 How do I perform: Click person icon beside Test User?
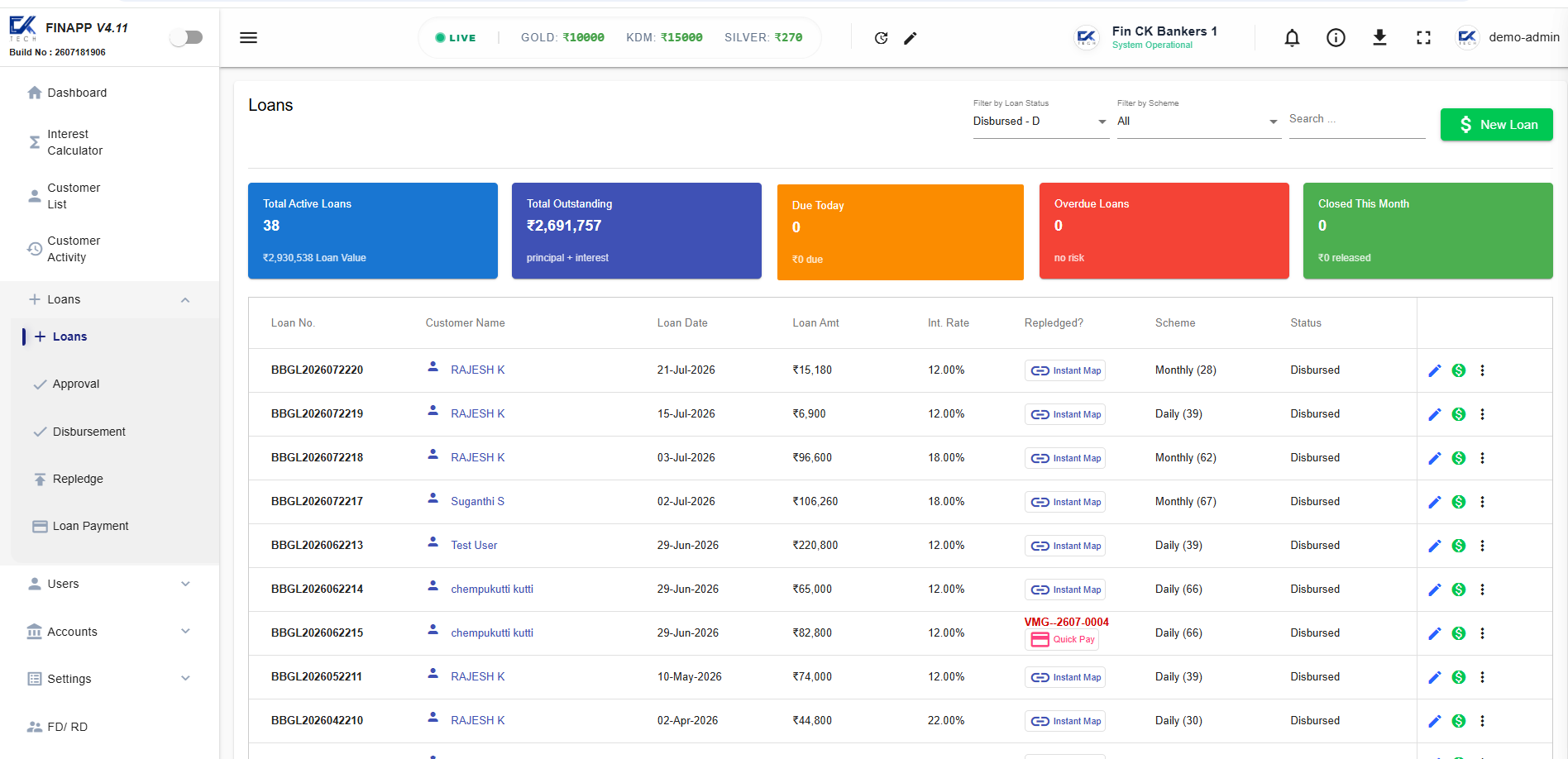tap(433, 542)
